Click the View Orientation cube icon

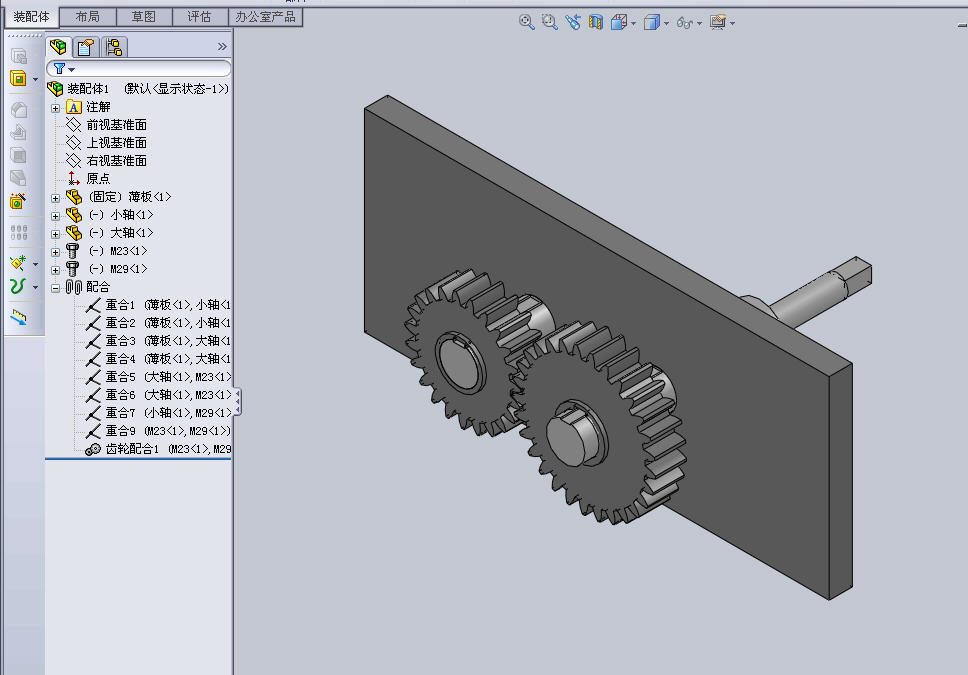click(619, 22)
